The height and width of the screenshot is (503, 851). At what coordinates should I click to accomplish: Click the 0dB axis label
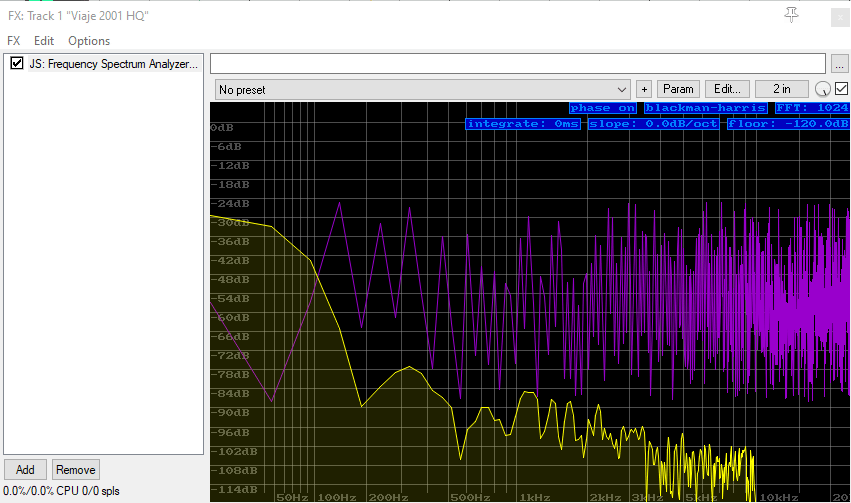pos(222,128)
